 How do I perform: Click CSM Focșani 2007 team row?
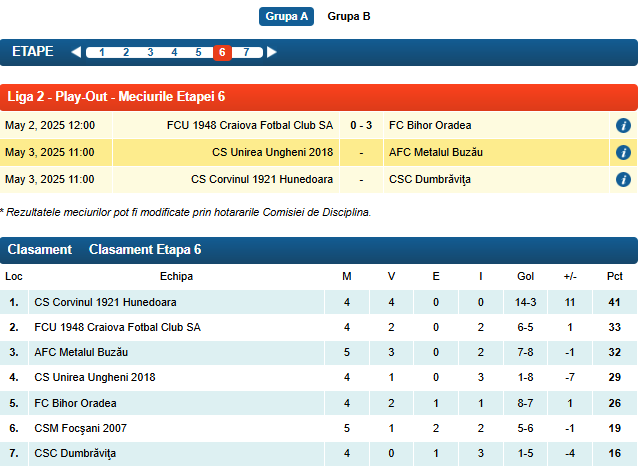(82, 428)
